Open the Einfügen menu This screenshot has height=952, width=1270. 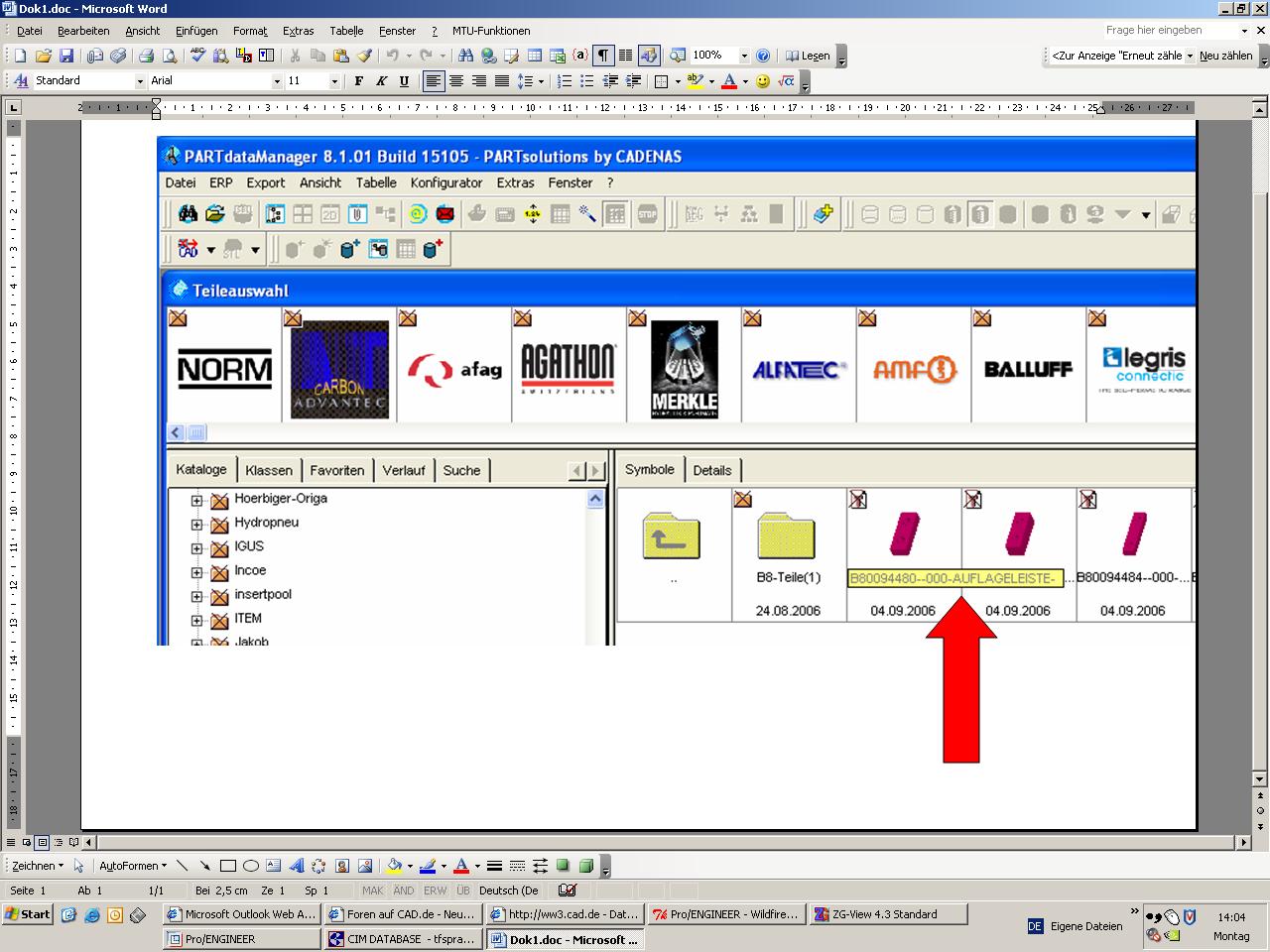click(196, 31)
